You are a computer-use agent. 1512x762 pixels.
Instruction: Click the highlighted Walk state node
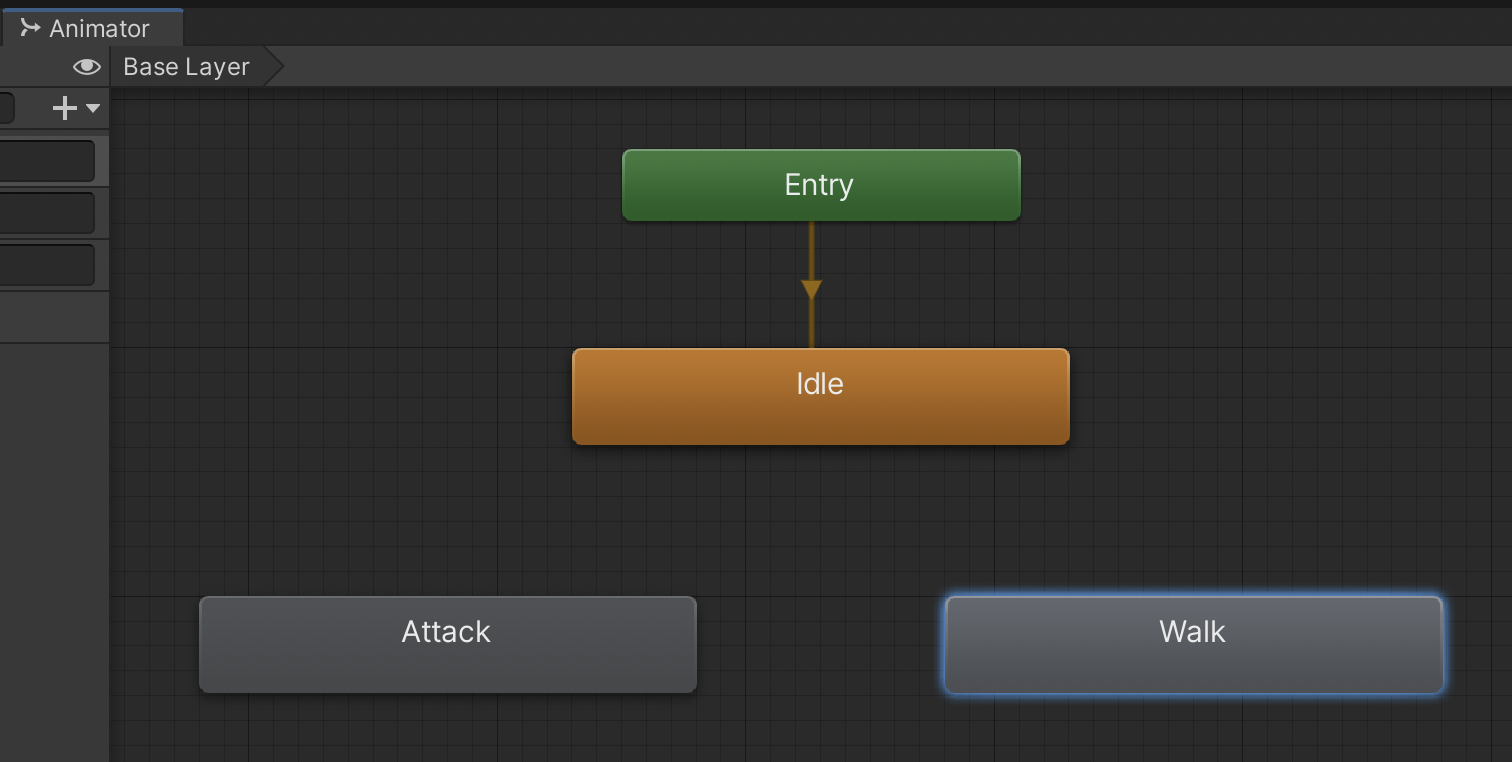(x=1193, y=644)
